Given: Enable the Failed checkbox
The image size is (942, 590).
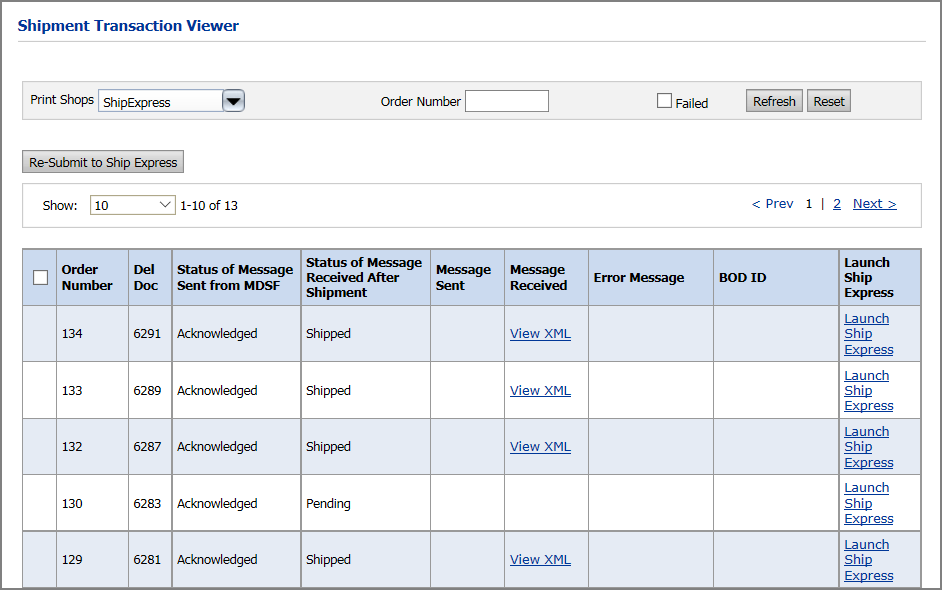Looking at the screenshot, I should [x=664, y=101].
